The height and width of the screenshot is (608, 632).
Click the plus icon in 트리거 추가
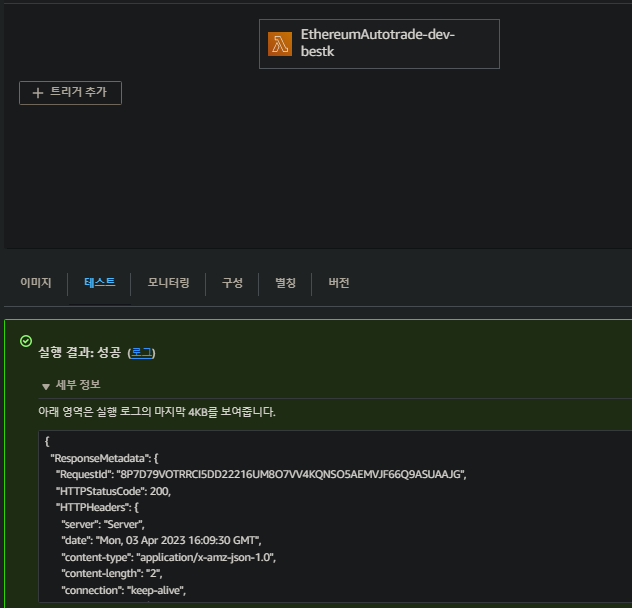(38, 93)
